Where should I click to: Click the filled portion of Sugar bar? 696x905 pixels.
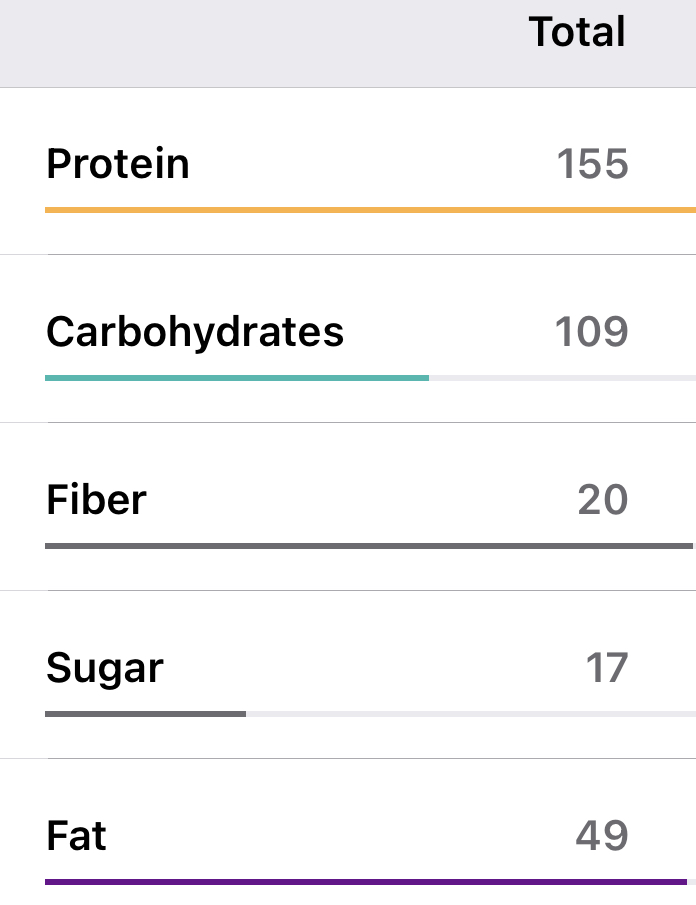pos(145,714)
